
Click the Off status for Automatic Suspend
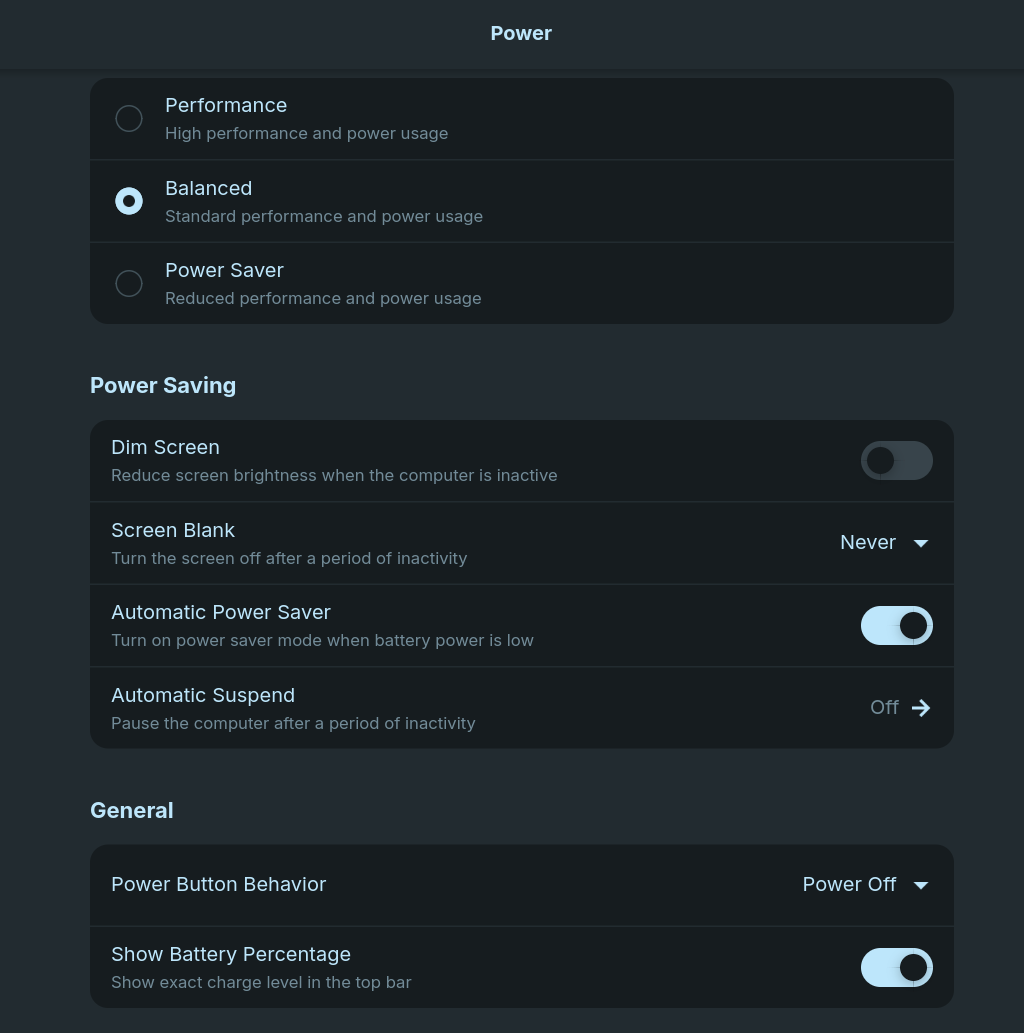pos(884,708)
